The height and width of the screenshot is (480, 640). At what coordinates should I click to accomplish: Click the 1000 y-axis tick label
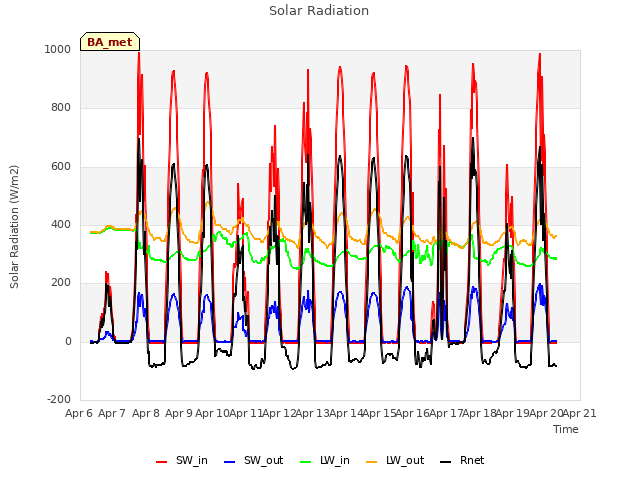click(58, 49)
